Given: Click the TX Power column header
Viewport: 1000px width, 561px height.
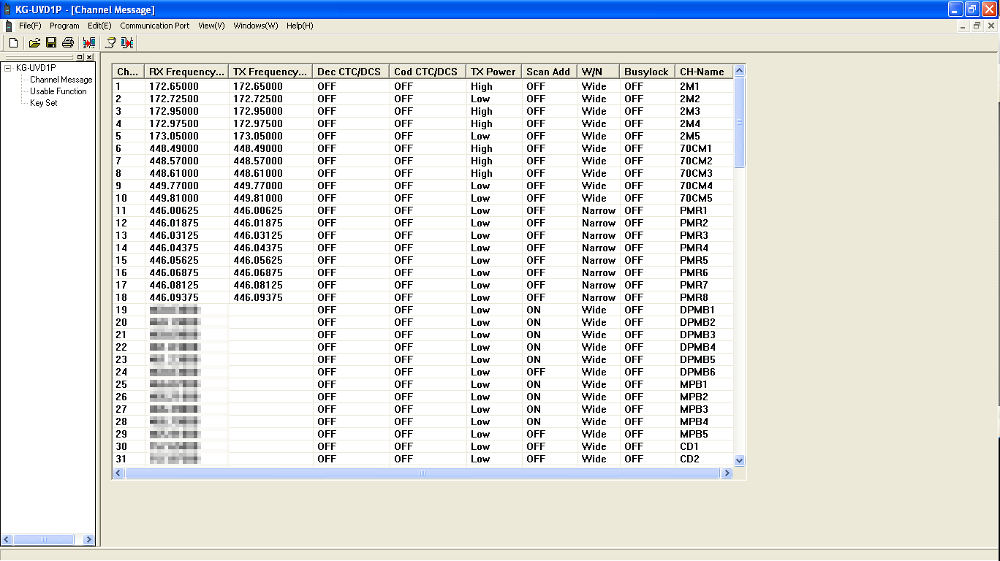Looking at the screenshot, I should click(494, 71).
